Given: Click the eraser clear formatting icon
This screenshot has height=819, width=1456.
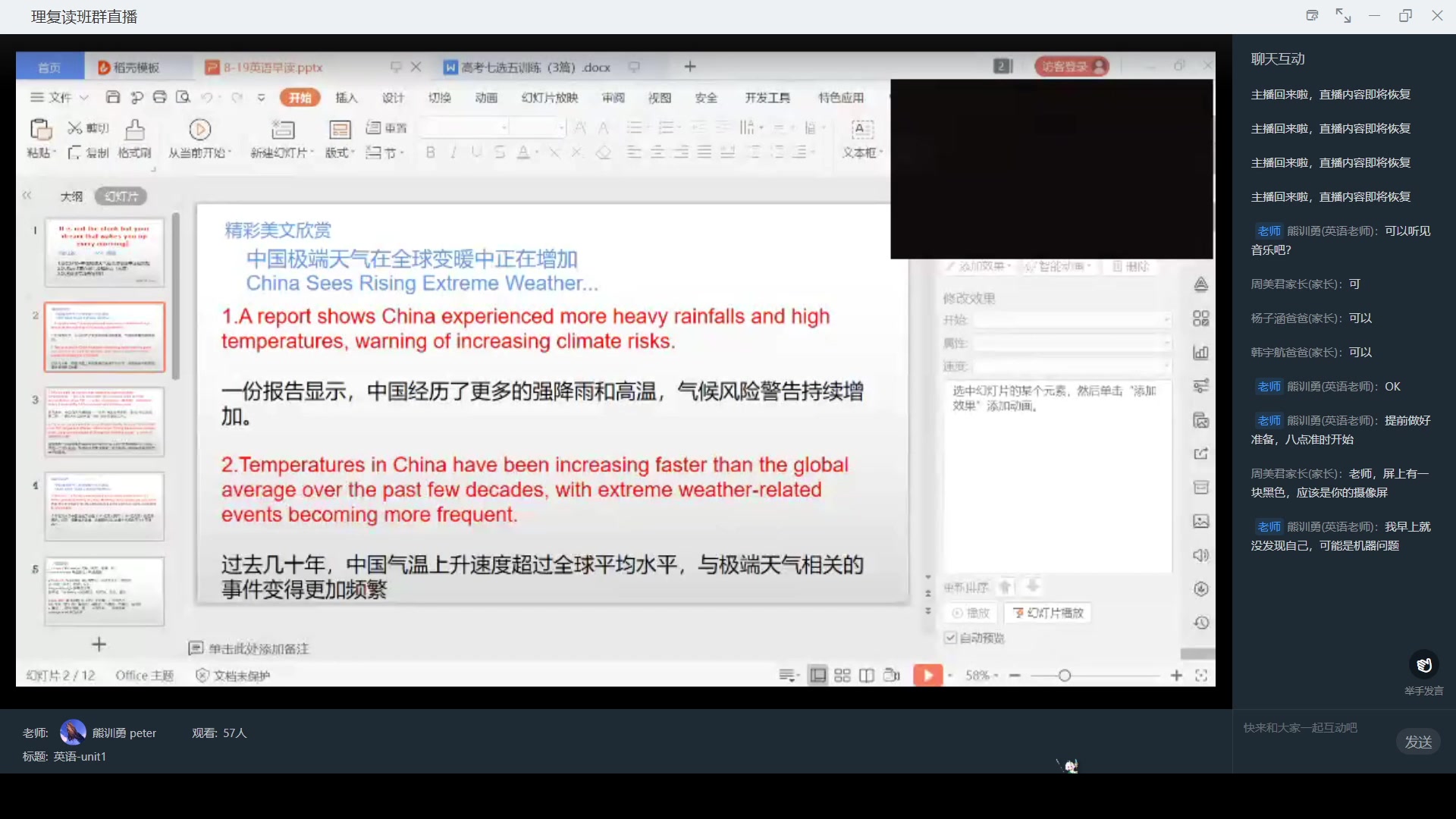Looking at the screenshot, I should [x=604, y=152].
